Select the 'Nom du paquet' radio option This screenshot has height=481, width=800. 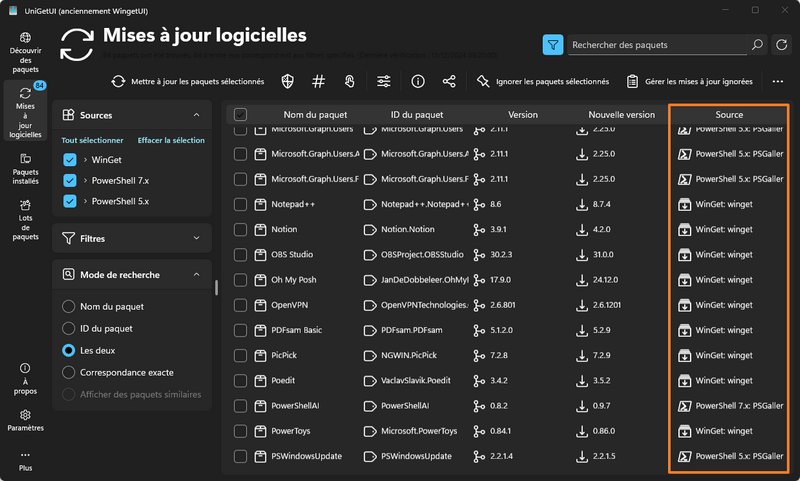point(69,306)
